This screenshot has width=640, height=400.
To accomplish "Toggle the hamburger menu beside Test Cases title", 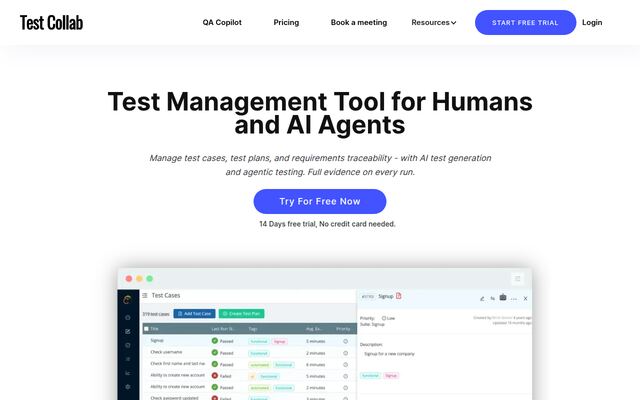I will (144, 295).
